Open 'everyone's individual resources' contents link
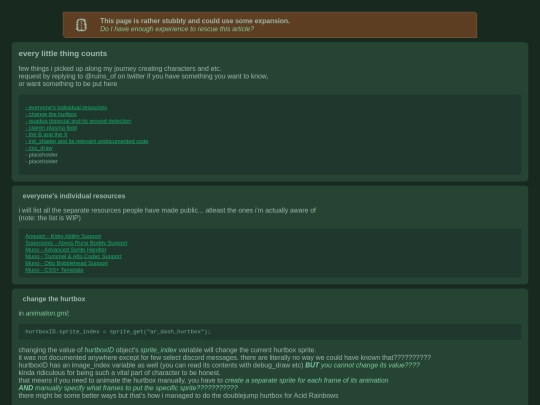 coord(66,107)
